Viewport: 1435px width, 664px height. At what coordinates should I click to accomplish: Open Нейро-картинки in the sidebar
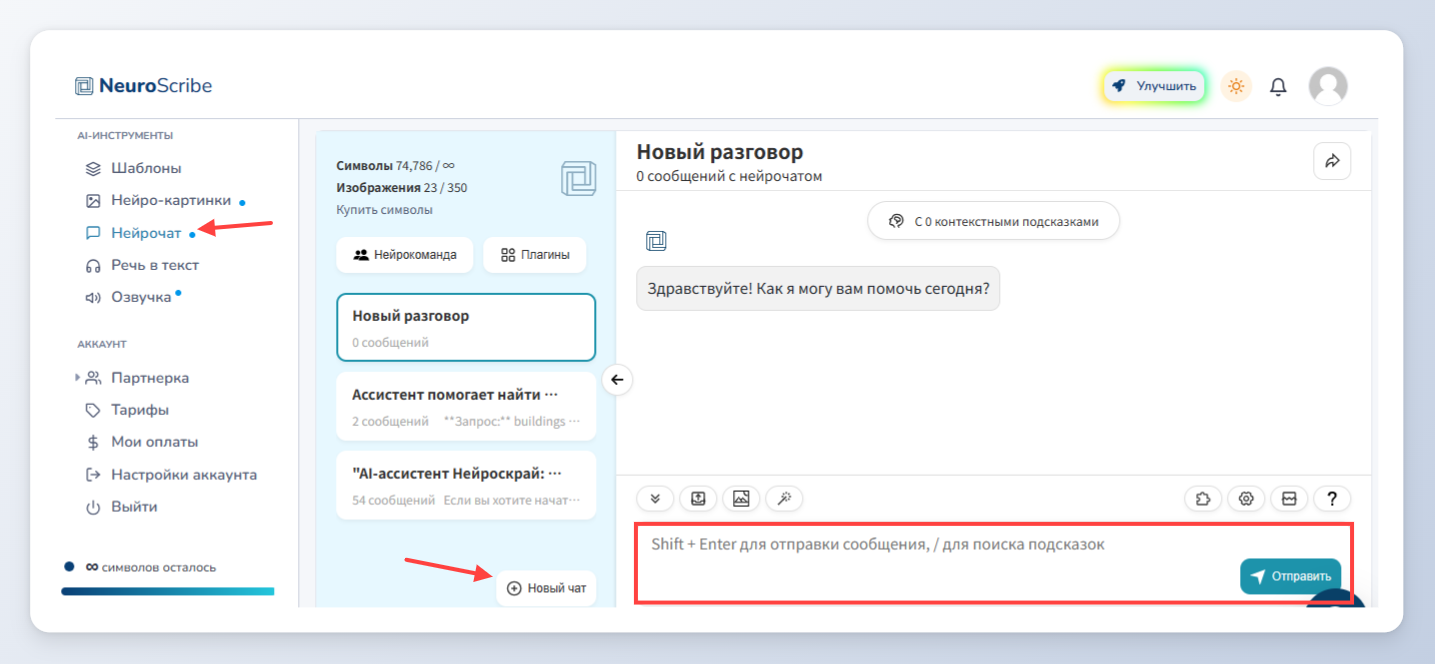(171, 200)
